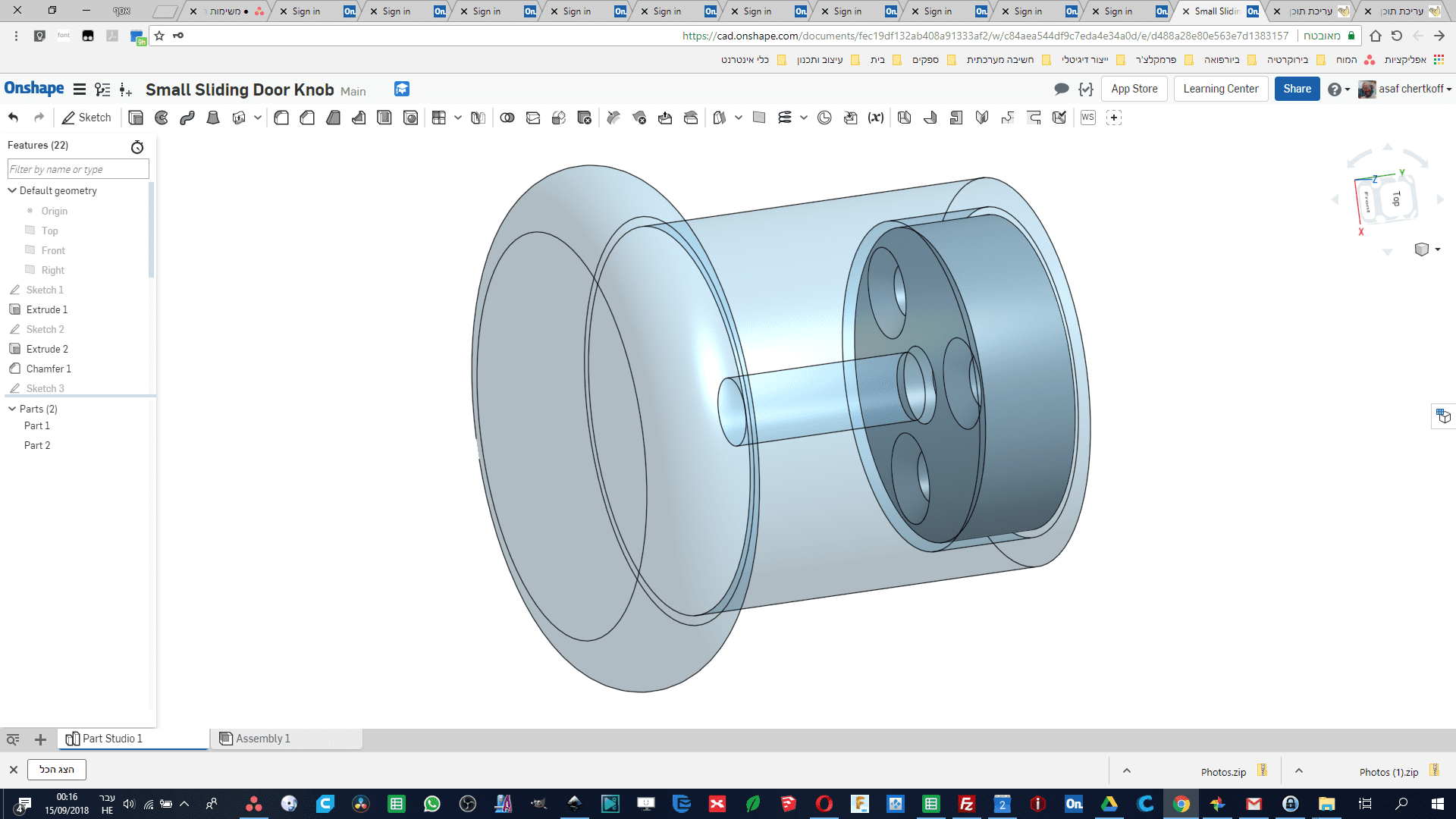Select the Transform tool
The image size is (1456, 819).
click(x=559, y=118)
